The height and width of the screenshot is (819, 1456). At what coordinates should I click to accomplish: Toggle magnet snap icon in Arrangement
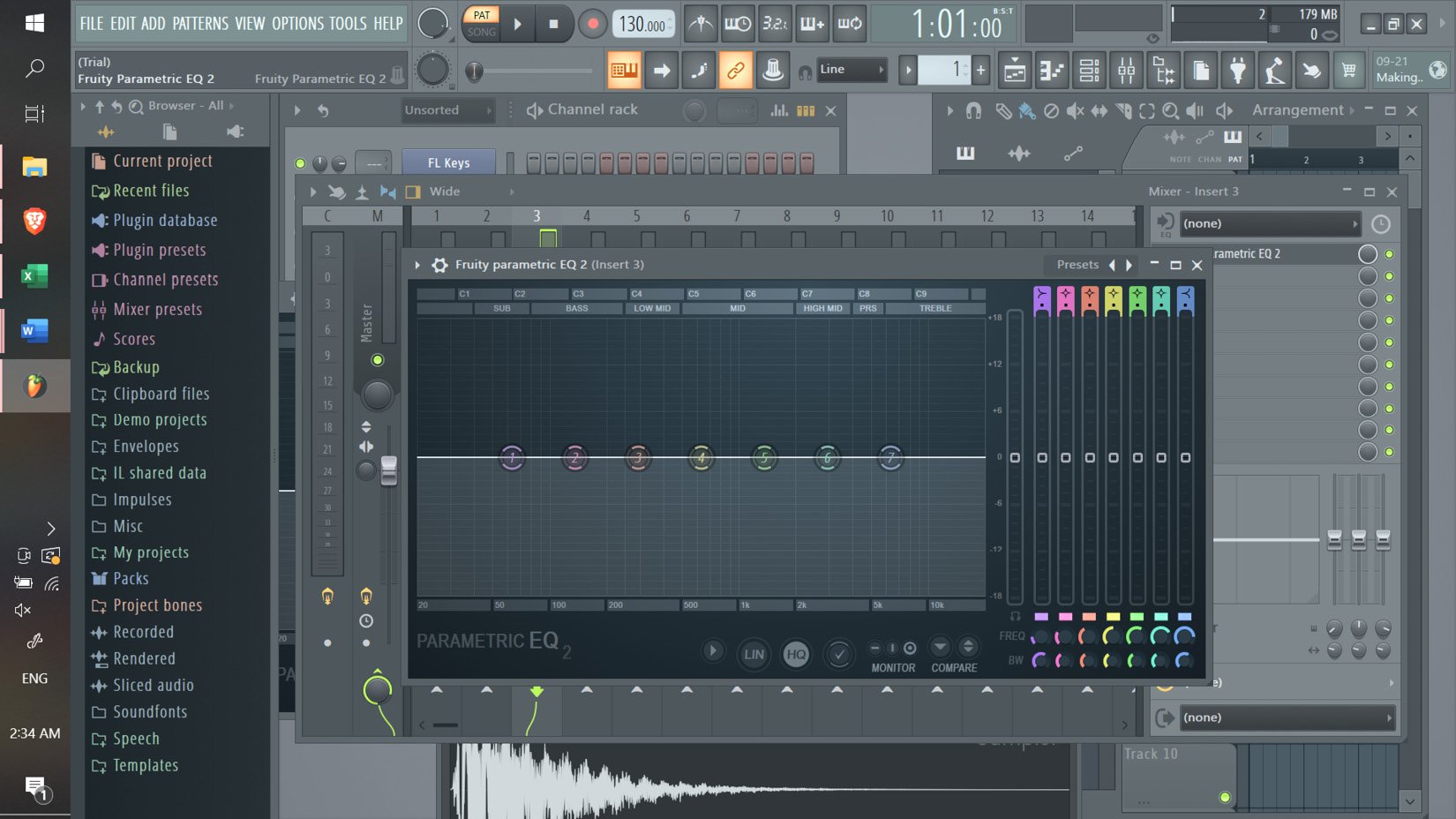(x=973, y=110)
